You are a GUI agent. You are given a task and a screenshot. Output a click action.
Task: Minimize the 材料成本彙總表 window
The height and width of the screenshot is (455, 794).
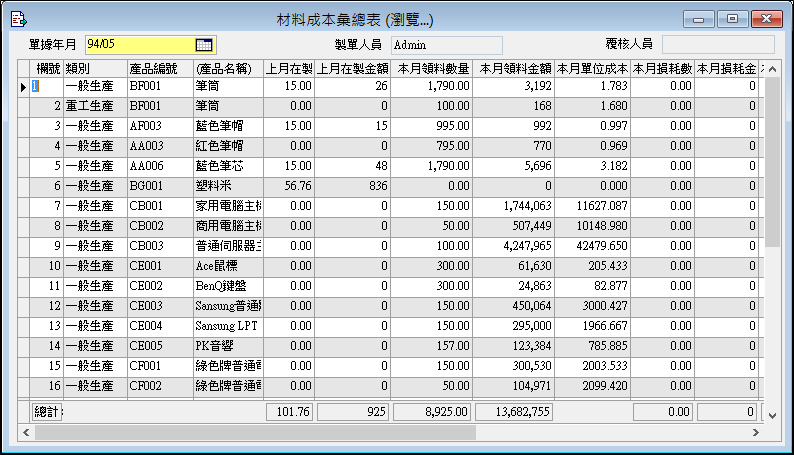(697, 19)
